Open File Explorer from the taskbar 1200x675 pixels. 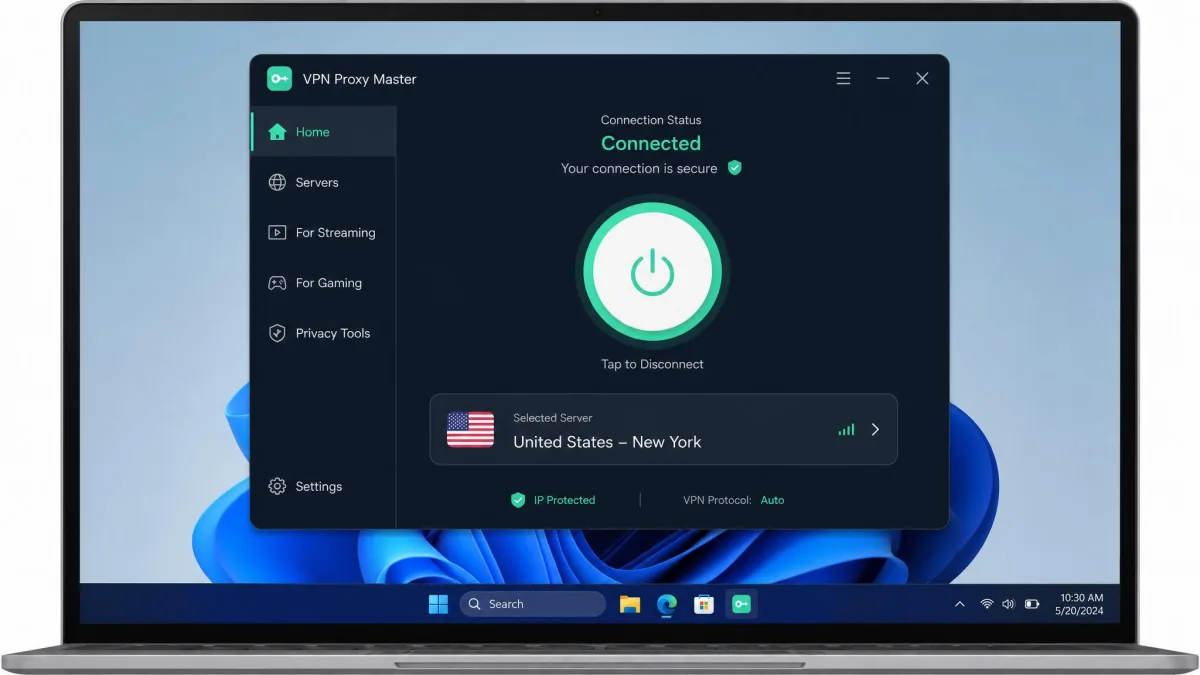click(x=630, y=604)
